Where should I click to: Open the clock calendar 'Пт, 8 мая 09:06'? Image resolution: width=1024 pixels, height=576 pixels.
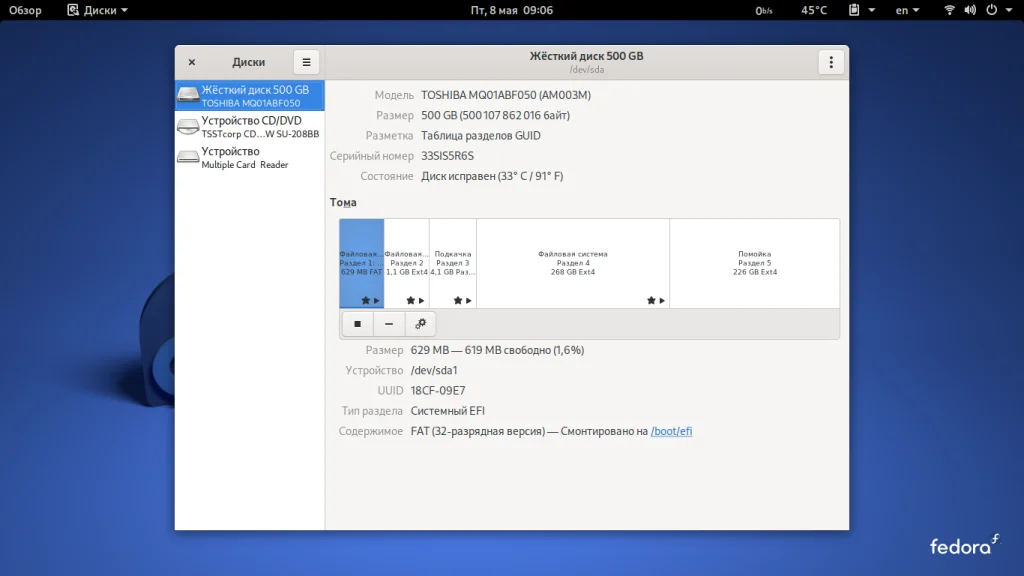(511, 10)
